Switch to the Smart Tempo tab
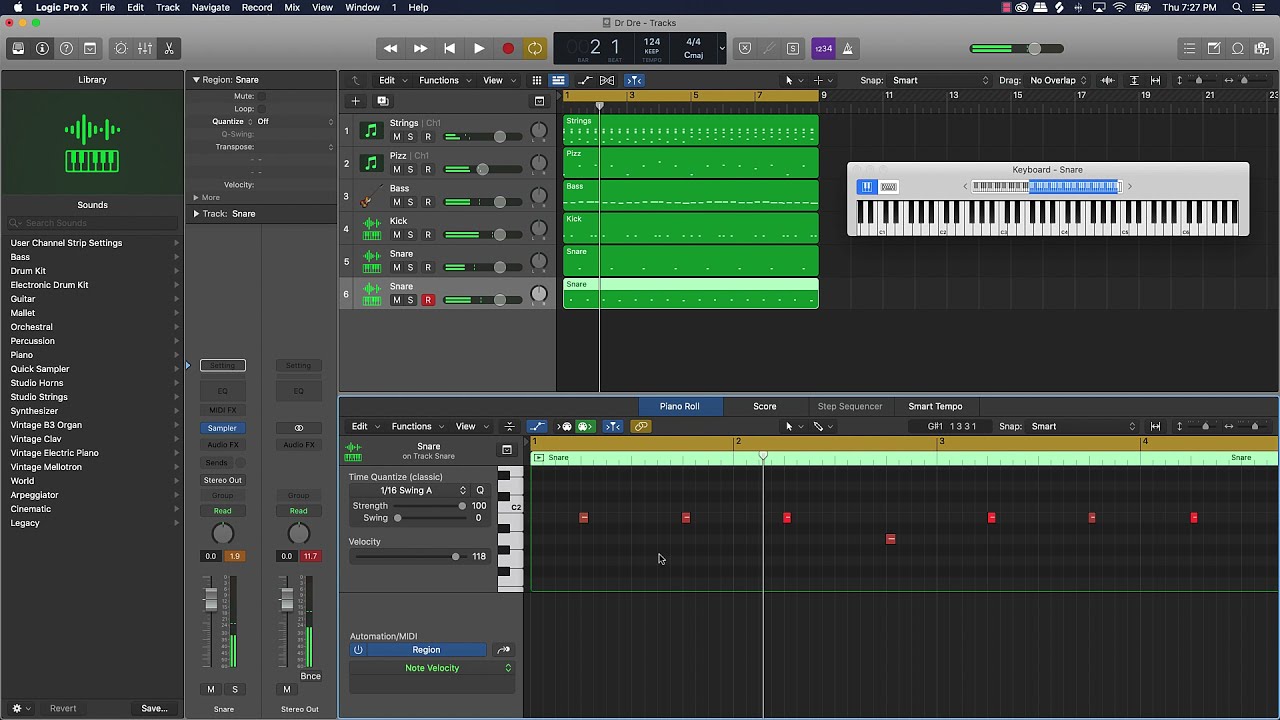Image resolution: width=1280 pixels, height=720 pixels. (935, 406)
